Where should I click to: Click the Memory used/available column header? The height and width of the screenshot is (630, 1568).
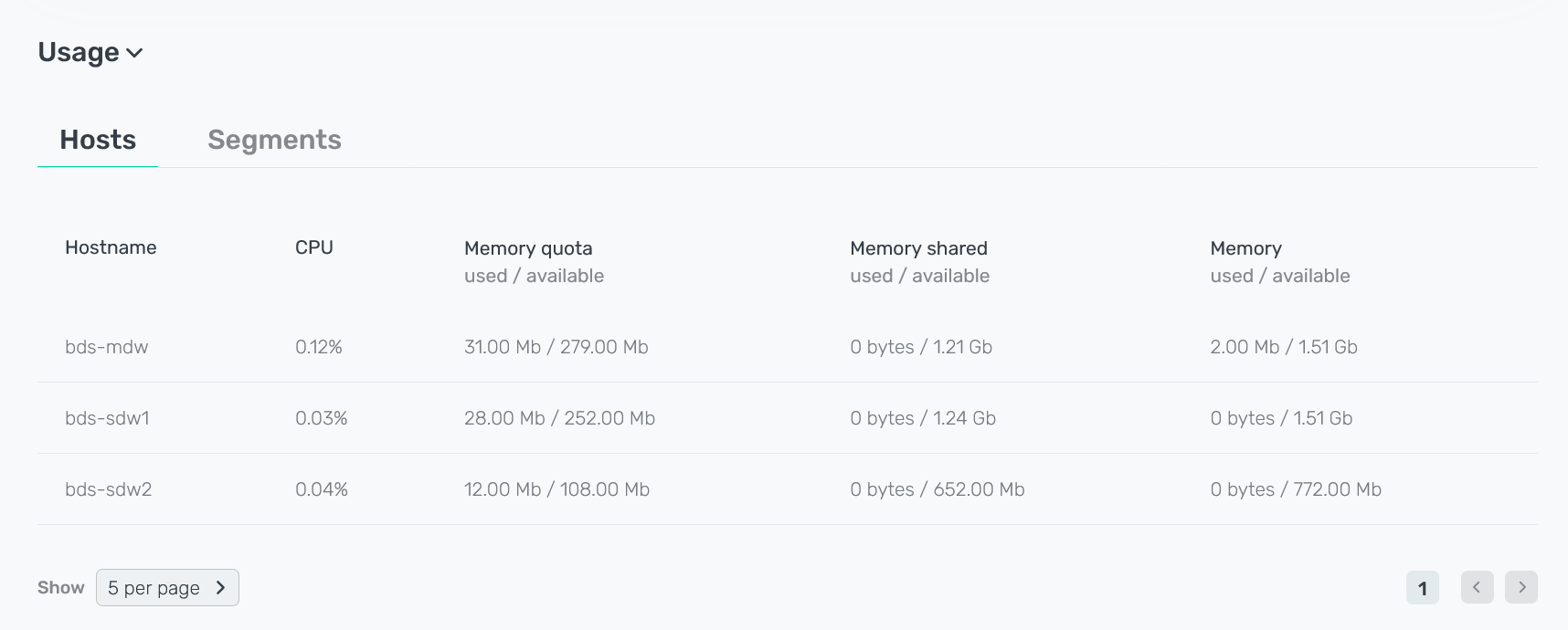coord(1245,247)
